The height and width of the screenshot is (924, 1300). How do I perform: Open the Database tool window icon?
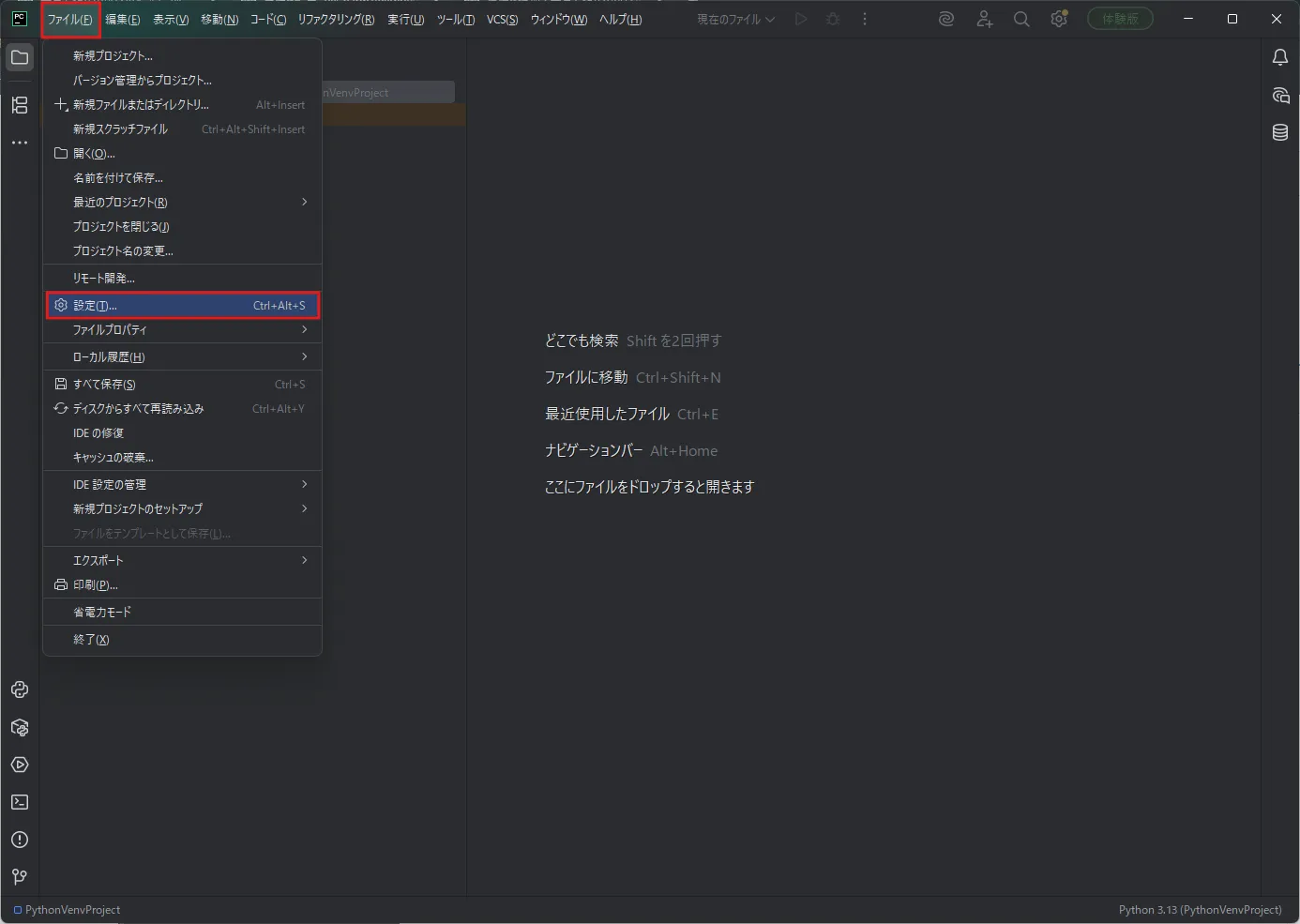coord(1280,132)
